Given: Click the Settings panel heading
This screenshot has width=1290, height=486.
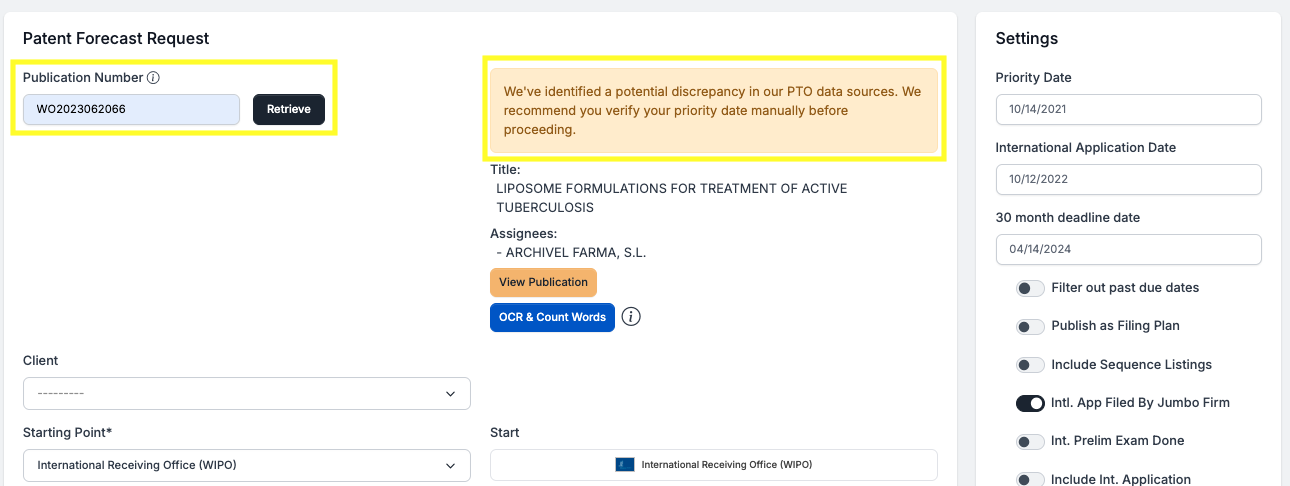Looking at the screenshot, I should coord(1027,38).
